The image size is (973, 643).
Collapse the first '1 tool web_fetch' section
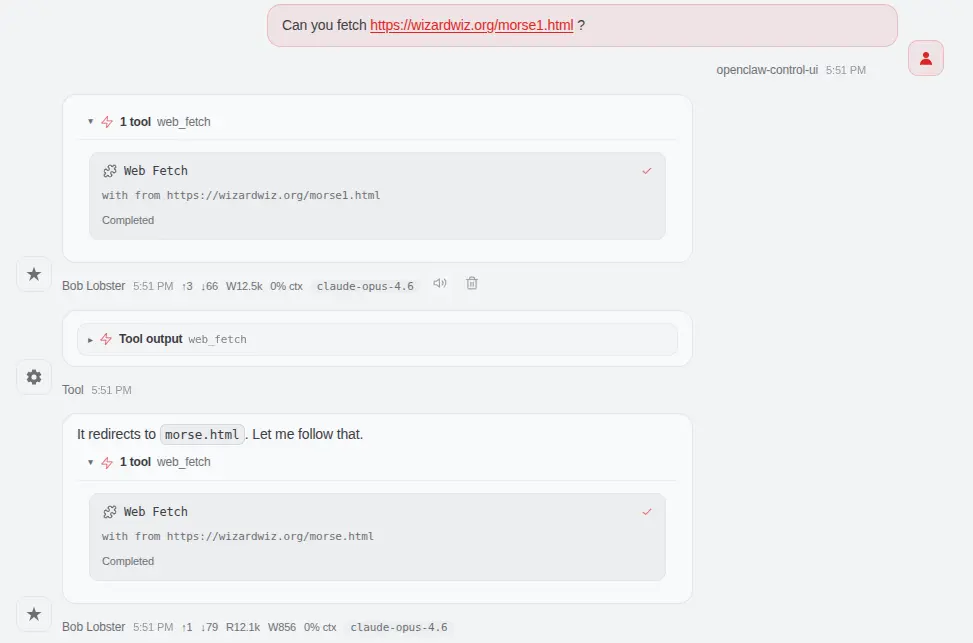pyautogui.click(x=91, y=122)
